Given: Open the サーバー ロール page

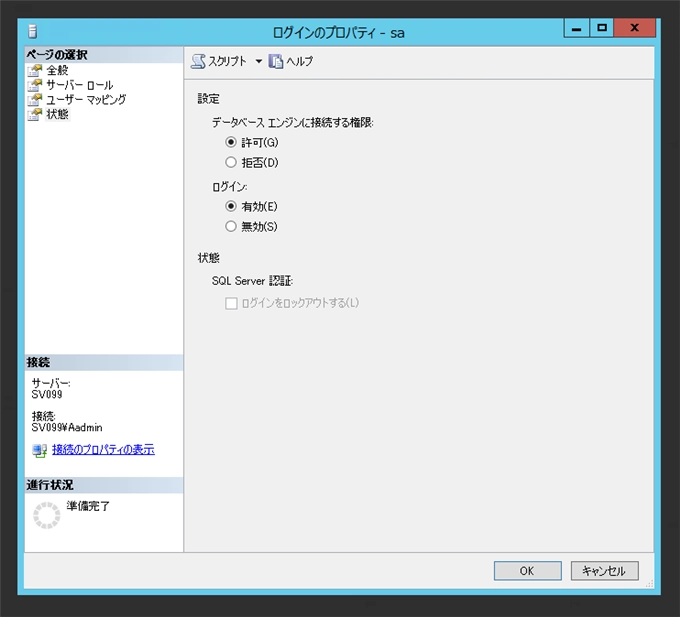Looking at the screenshot, I should [x=80, y=85].
